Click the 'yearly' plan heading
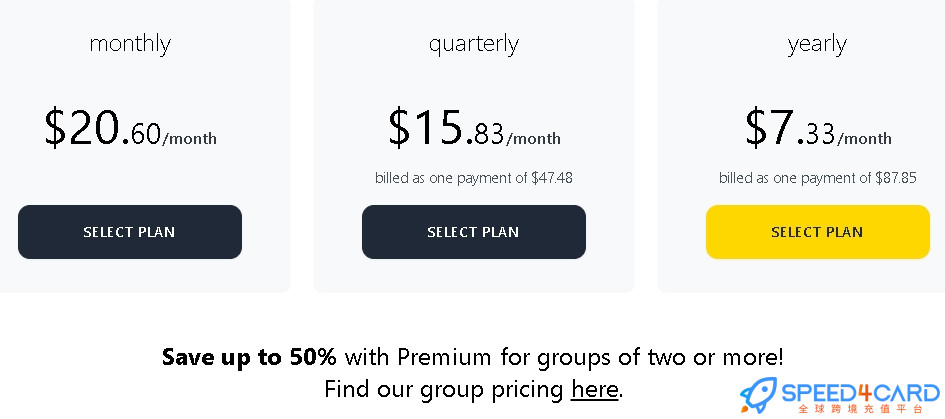This screenshot has width=945, height=419. (817, 44)
